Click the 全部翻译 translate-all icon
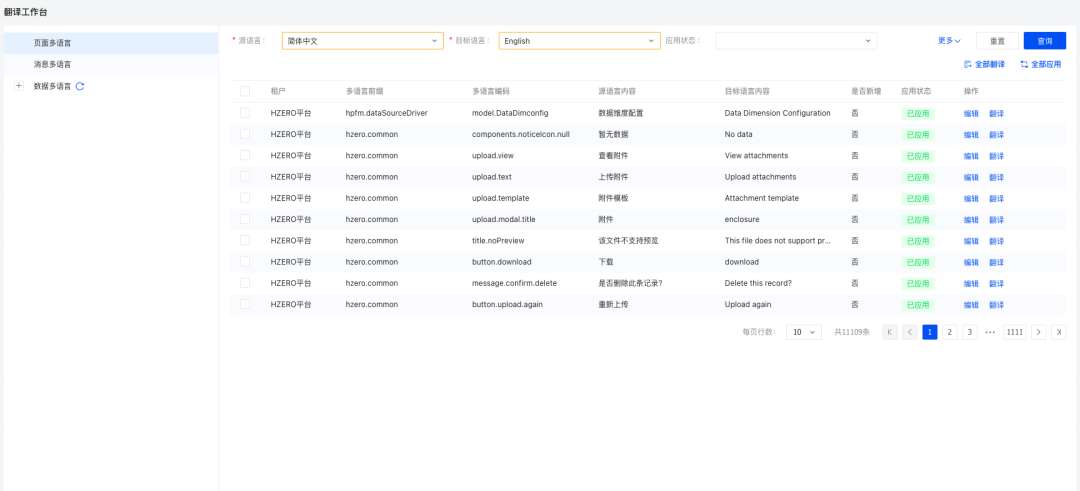The height and width of the screenshot is (491, 1080). (968, 64)
